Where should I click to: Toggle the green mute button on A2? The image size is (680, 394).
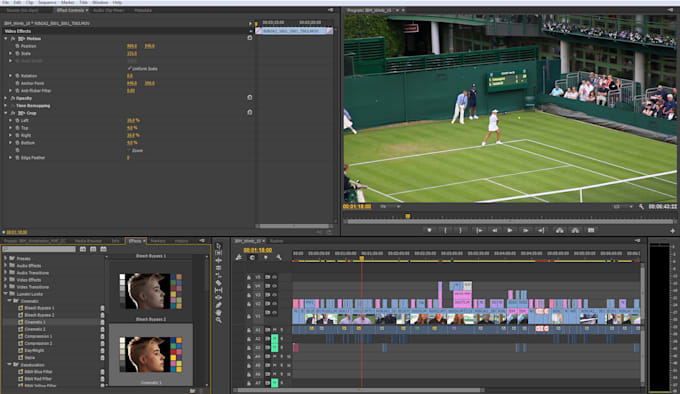coord(275,339)
